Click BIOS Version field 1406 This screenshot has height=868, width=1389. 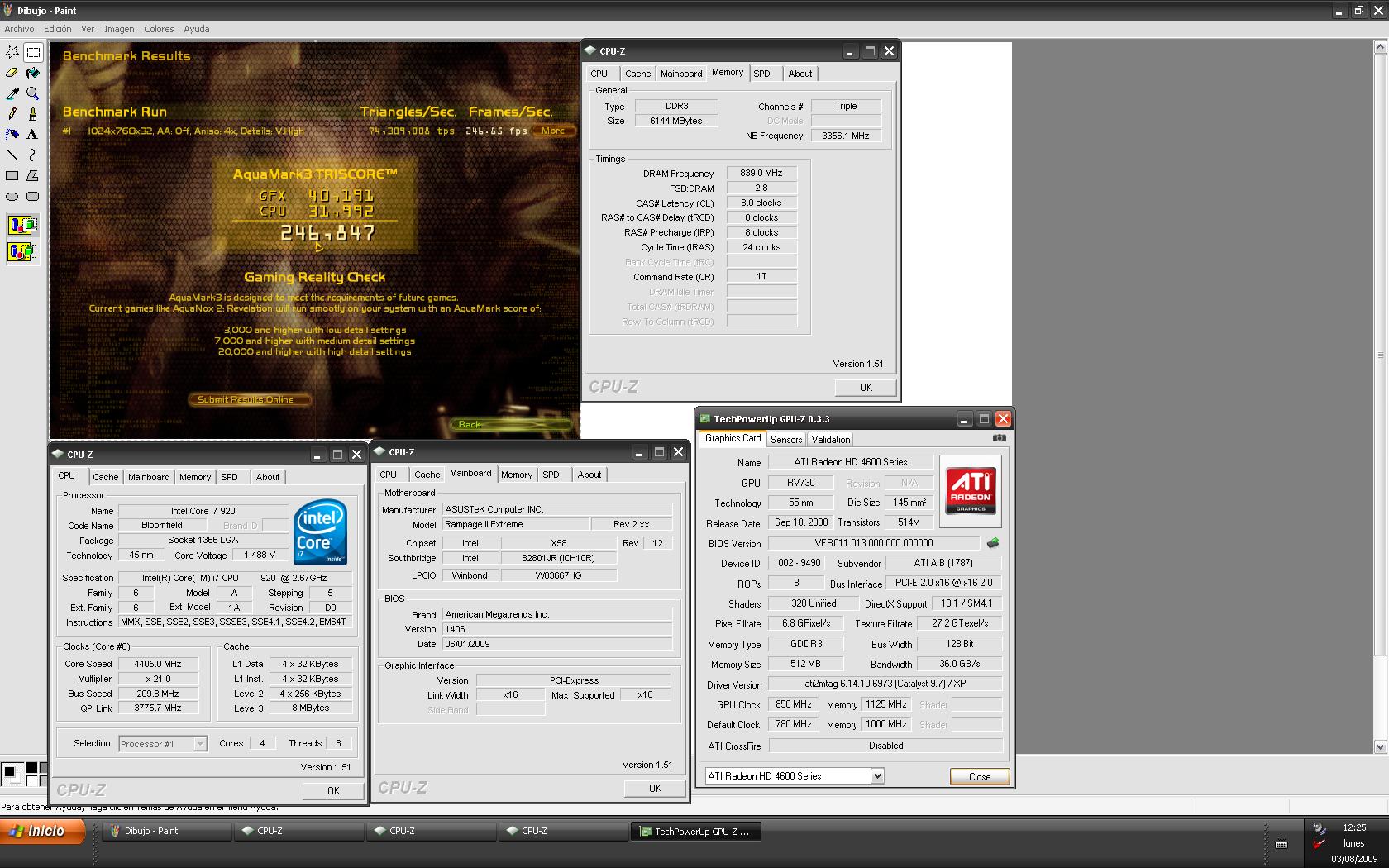(557, 629)
